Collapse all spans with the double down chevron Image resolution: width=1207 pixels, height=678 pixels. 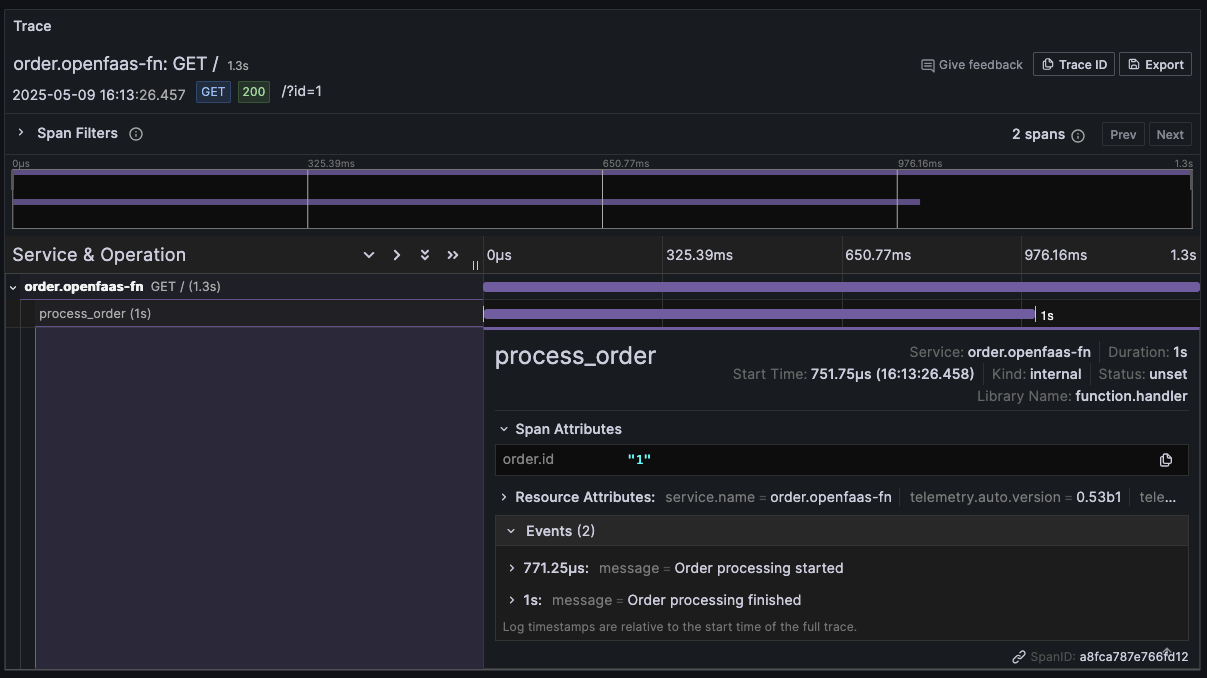(425, 255)
